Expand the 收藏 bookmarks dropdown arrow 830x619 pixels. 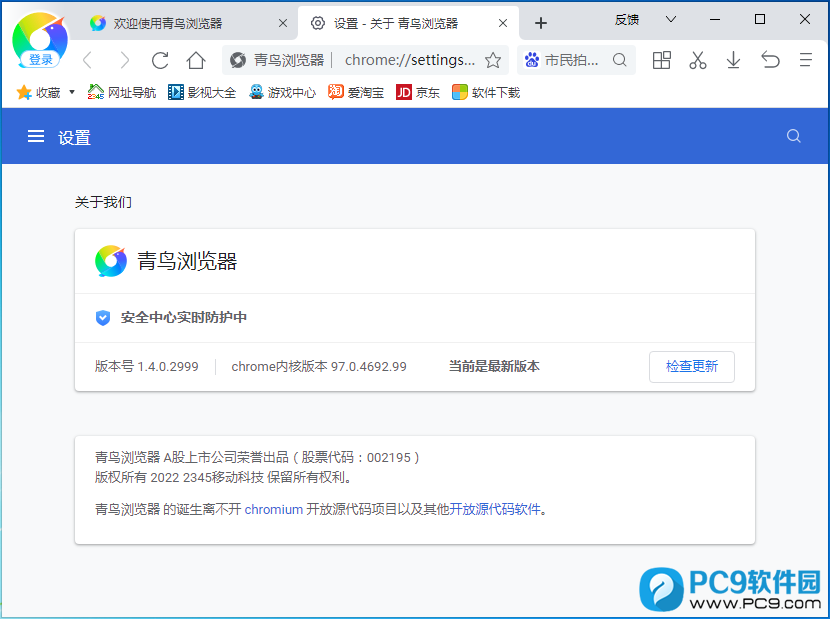(x=72, y=93)
